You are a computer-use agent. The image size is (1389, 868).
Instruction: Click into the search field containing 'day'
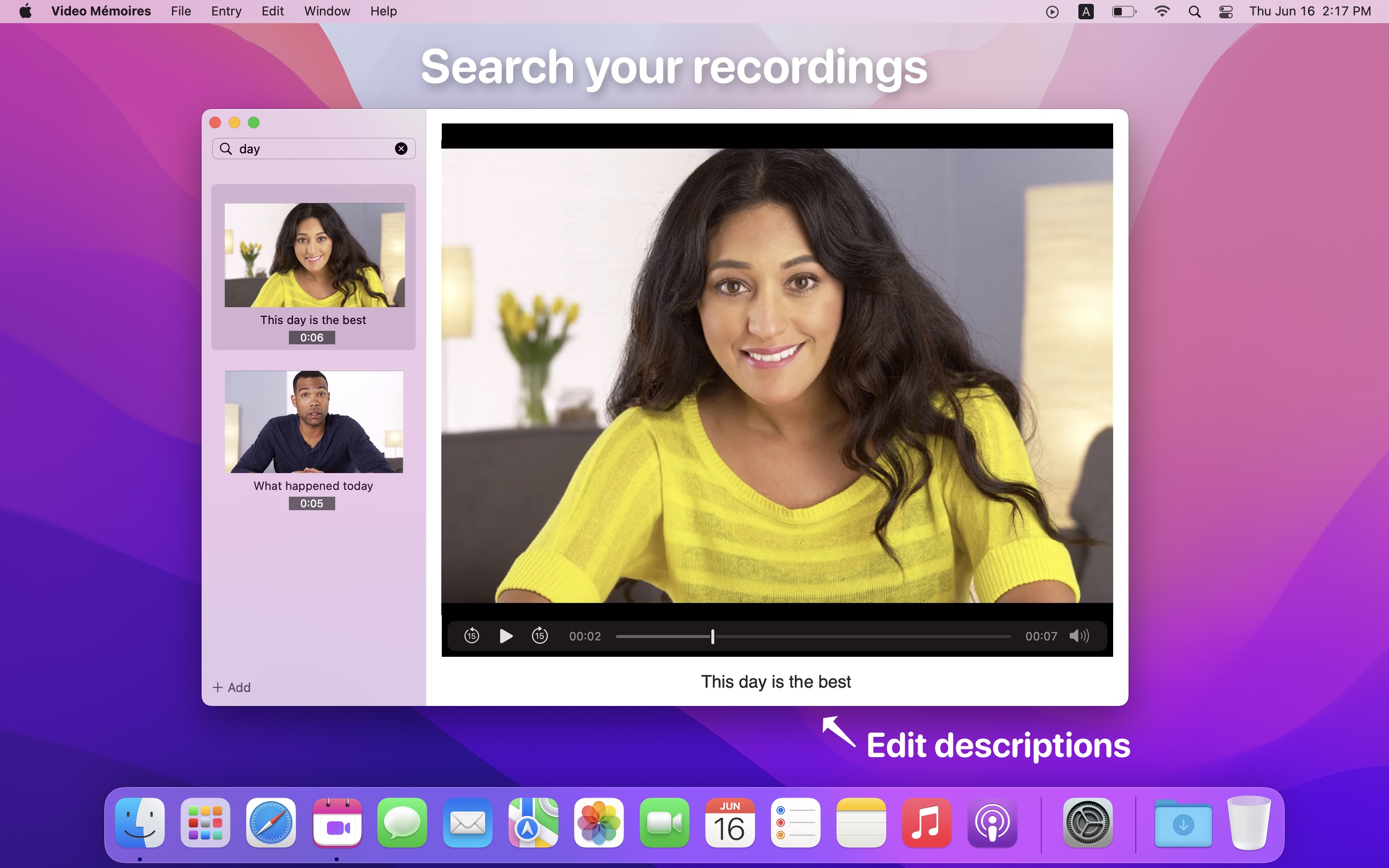click(313, 149)
